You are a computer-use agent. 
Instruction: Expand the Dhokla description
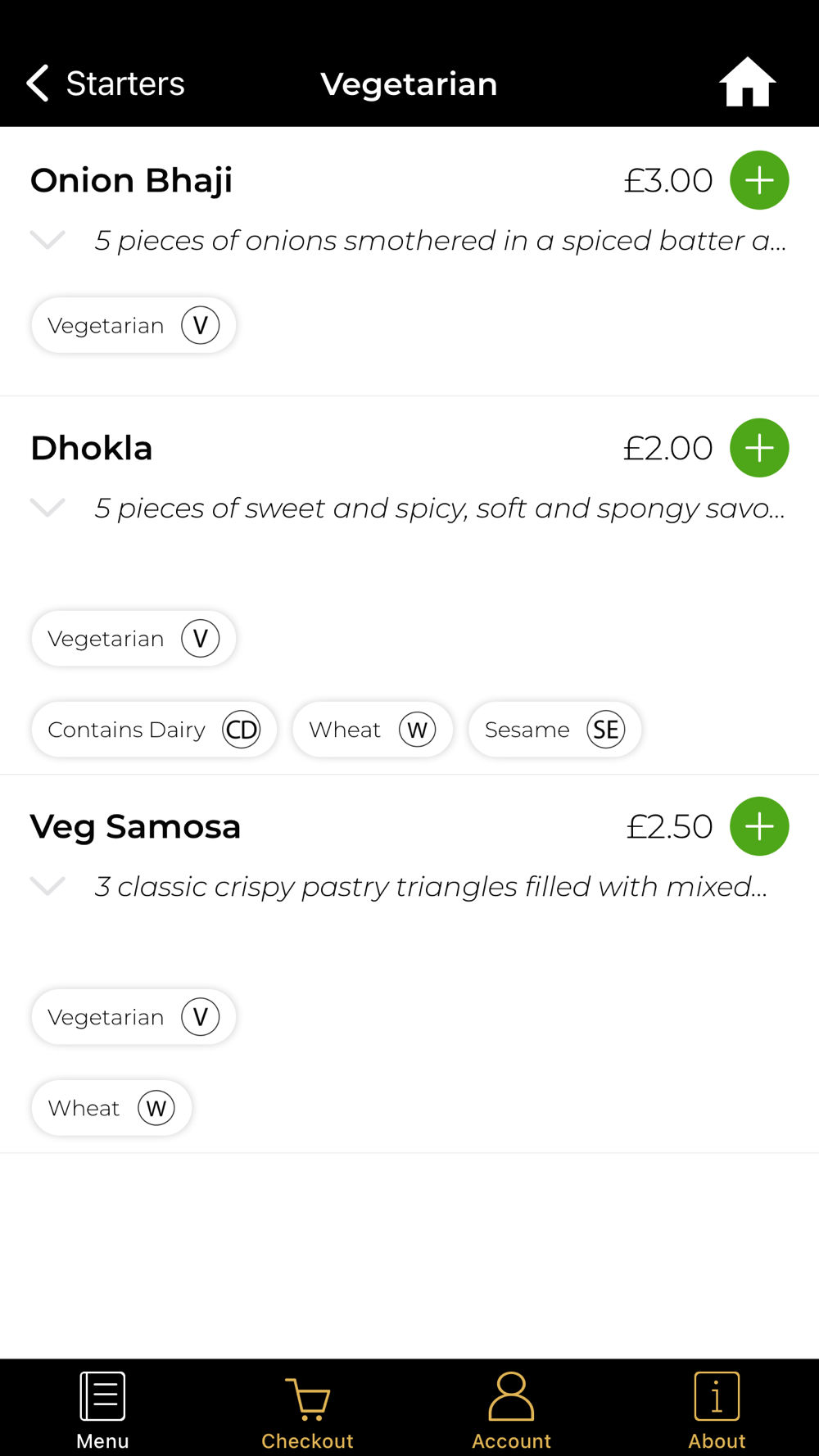[x=48, y=508]
